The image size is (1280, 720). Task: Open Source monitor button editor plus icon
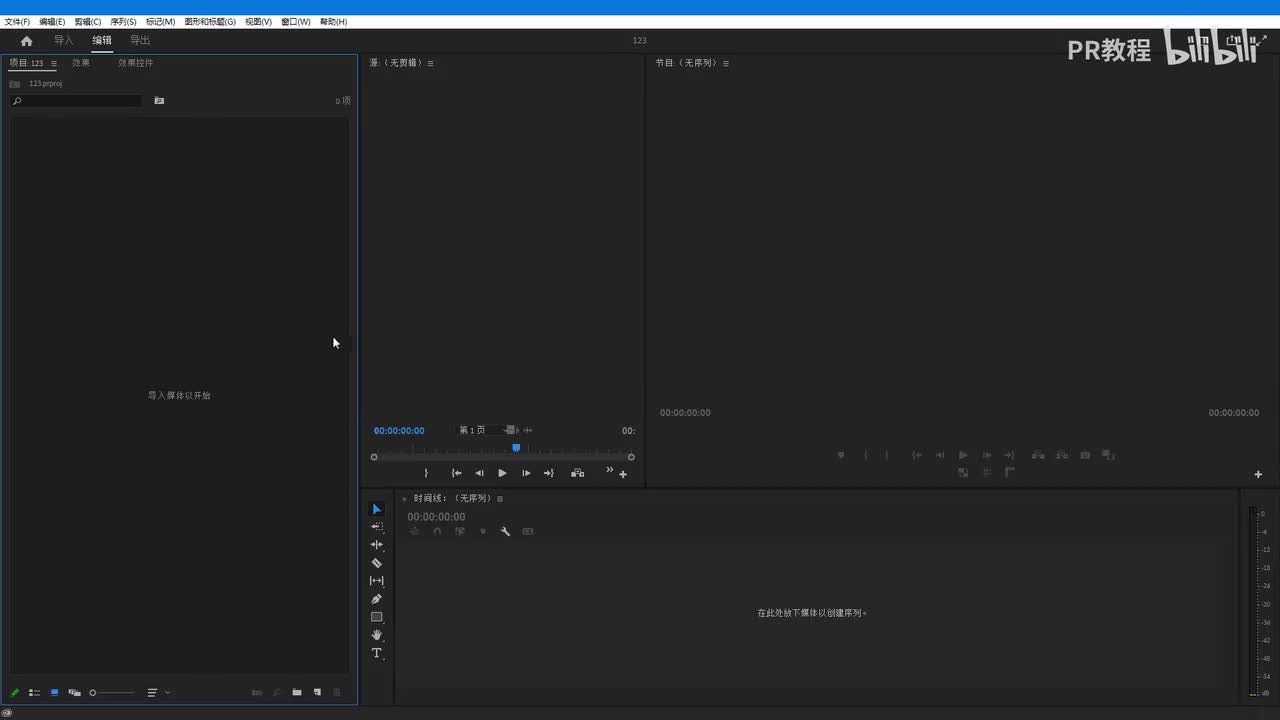click(x=623, y=474)
